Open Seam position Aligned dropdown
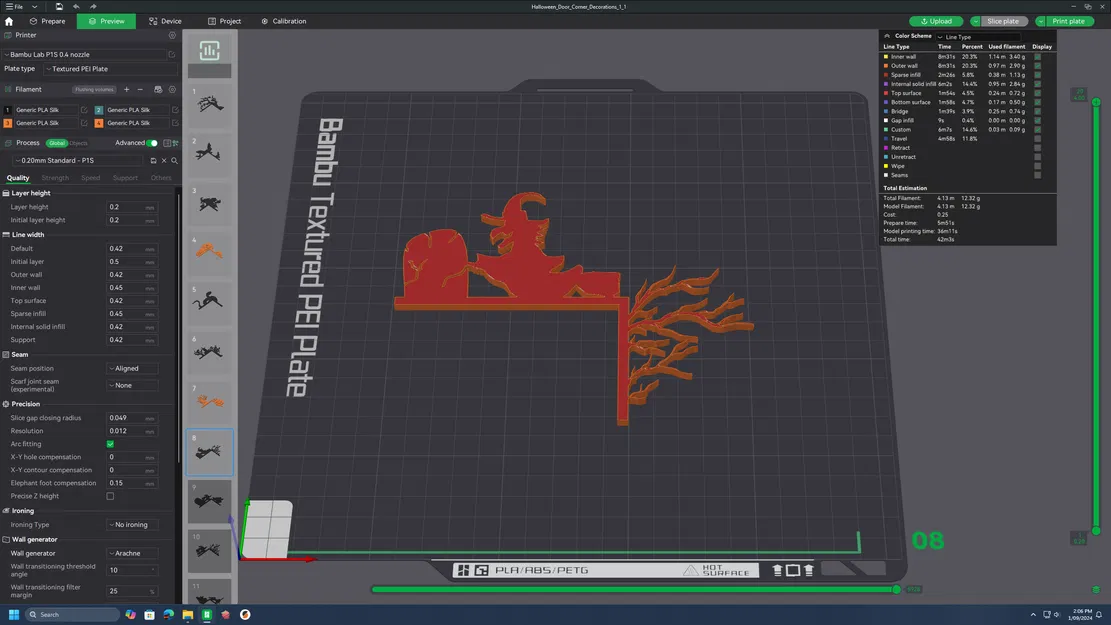This screenshot has height=625, width=1111. point(132,368)
